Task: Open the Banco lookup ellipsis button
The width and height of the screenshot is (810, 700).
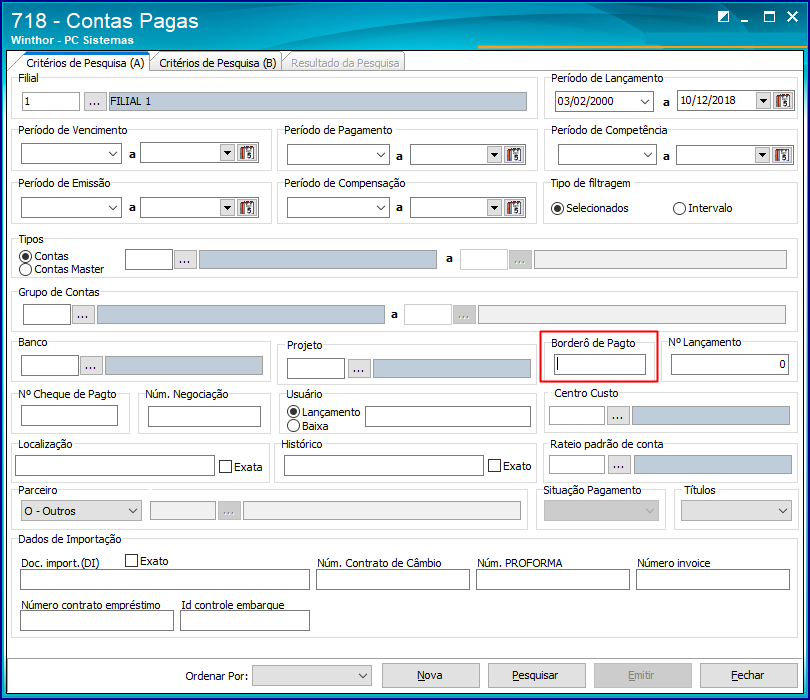Action: pyautogui.click(x=91, y=366)
